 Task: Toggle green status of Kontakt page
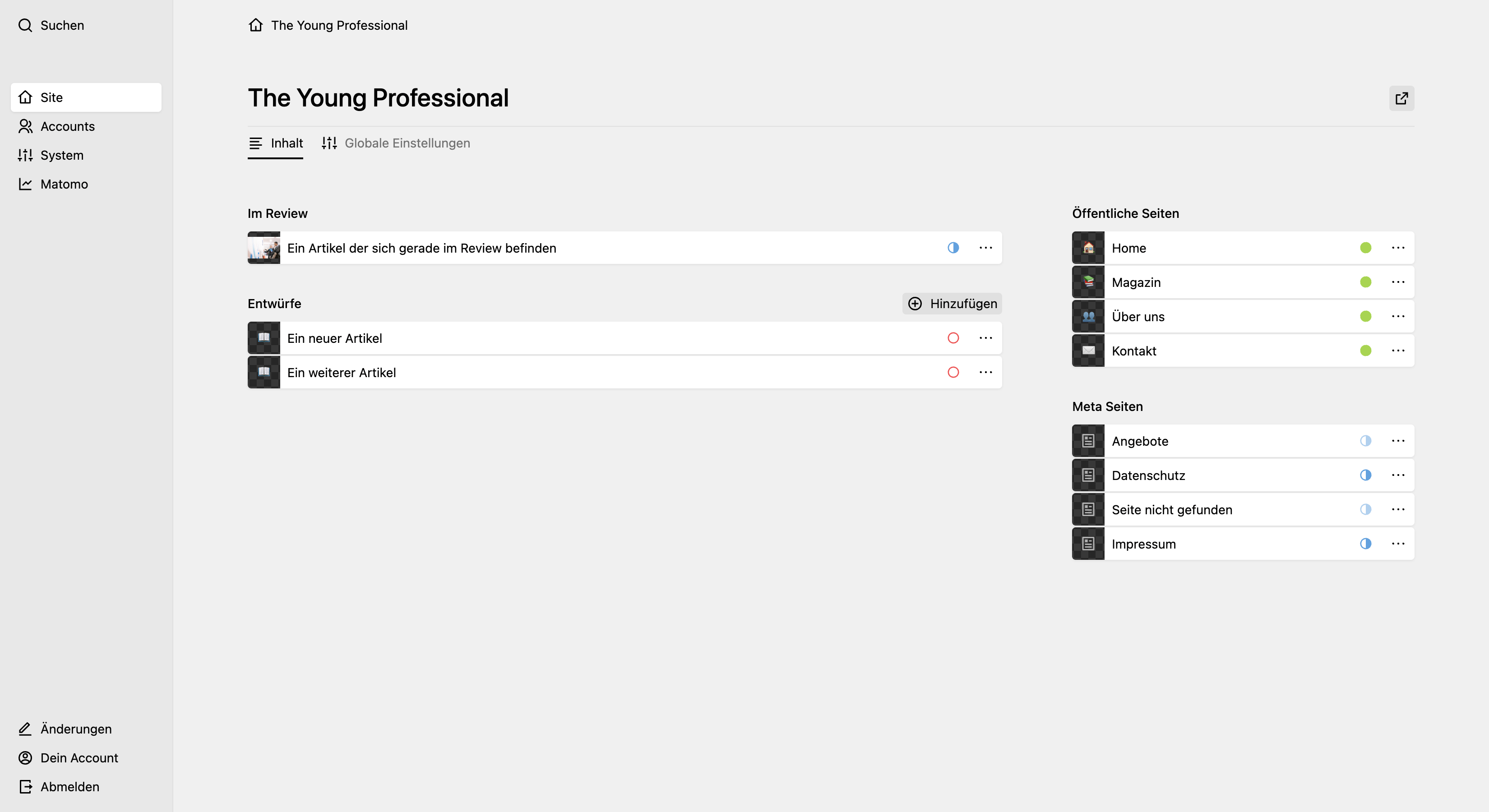[1366, 350]
